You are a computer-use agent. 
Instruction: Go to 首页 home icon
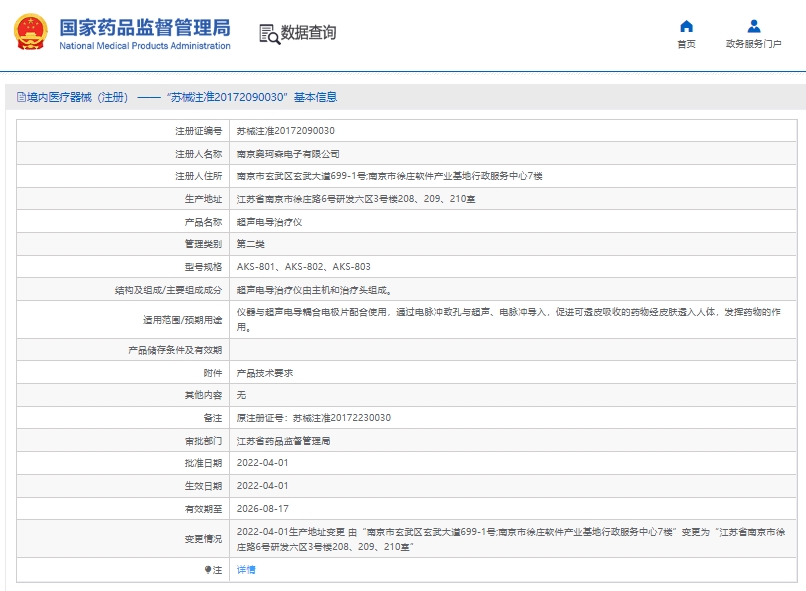tap(686, 26)
